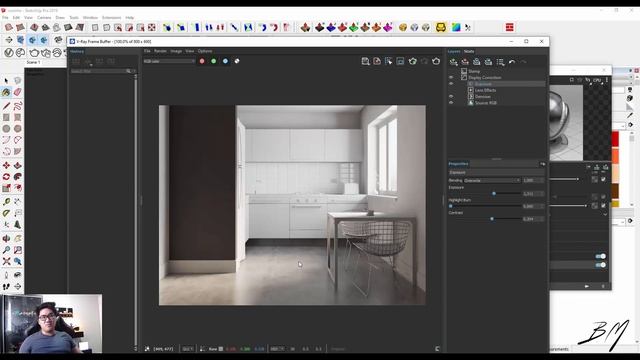
Task: Click the create layer icon in Layers panel
Action: coord(453,62)
